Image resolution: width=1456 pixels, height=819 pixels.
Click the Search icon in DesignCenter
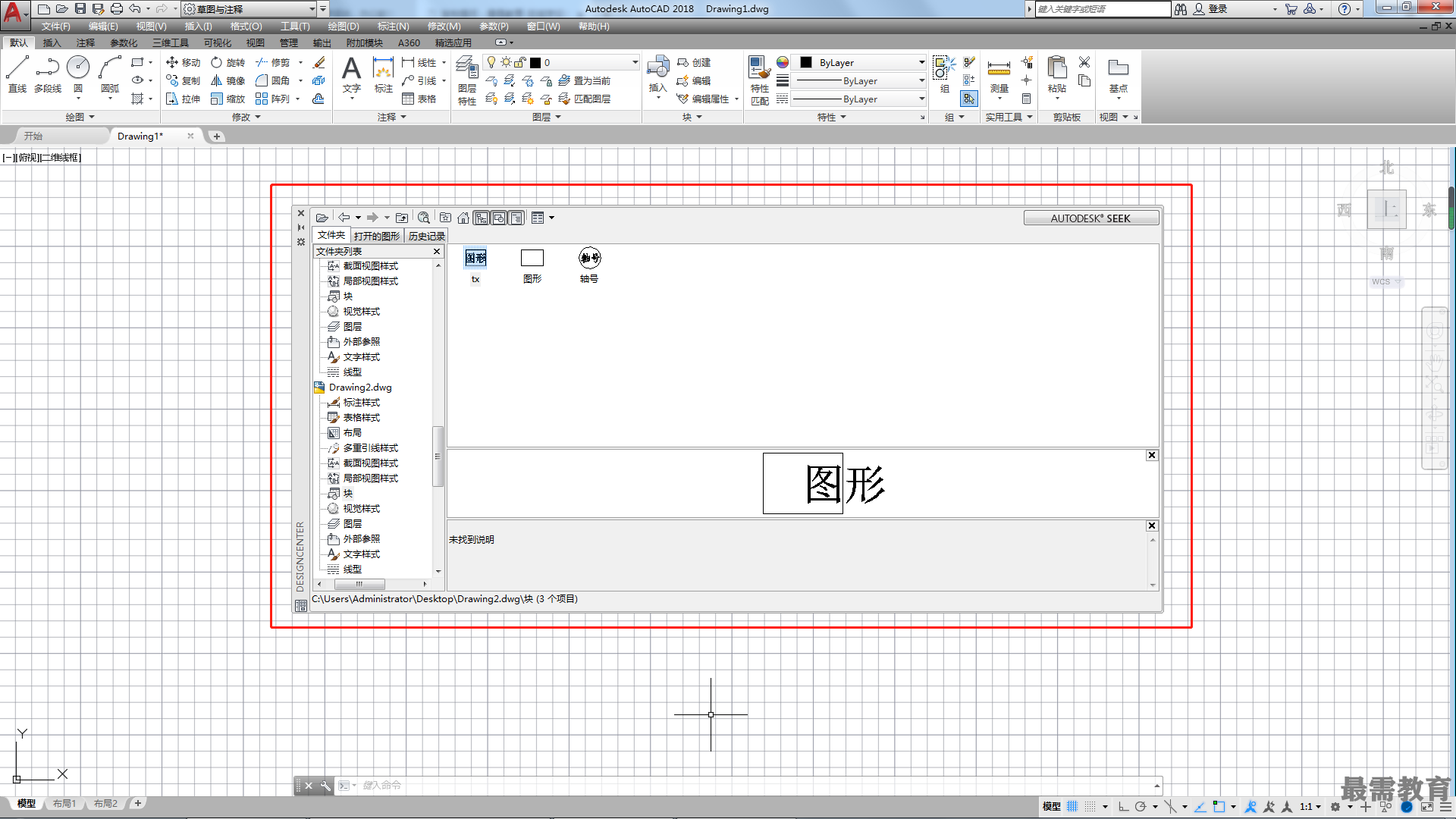click(x=424, y=218)
